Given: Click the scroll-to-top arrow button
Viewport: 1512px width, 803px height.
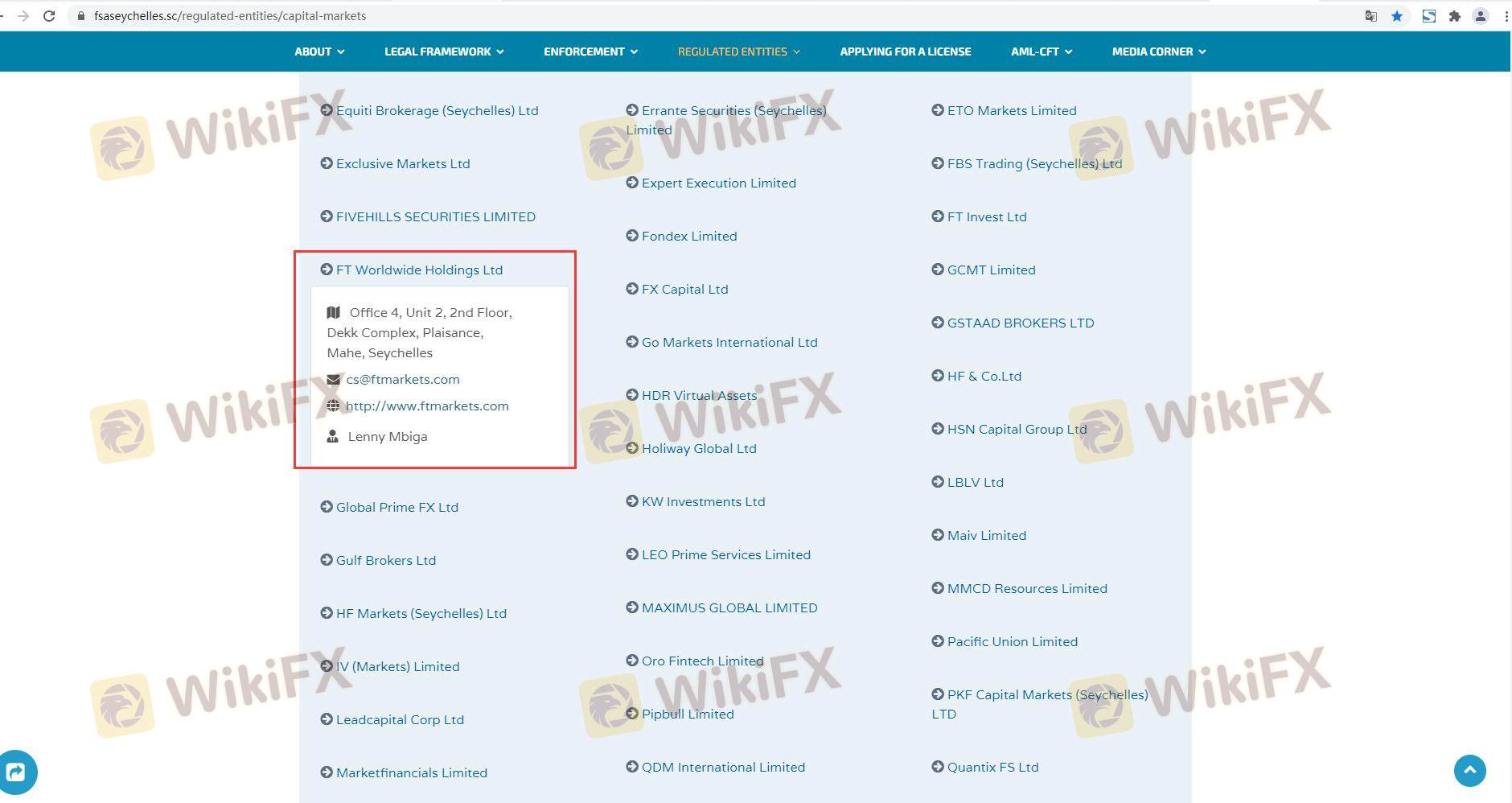Looking at the screenshot, I should point(1469,770).
